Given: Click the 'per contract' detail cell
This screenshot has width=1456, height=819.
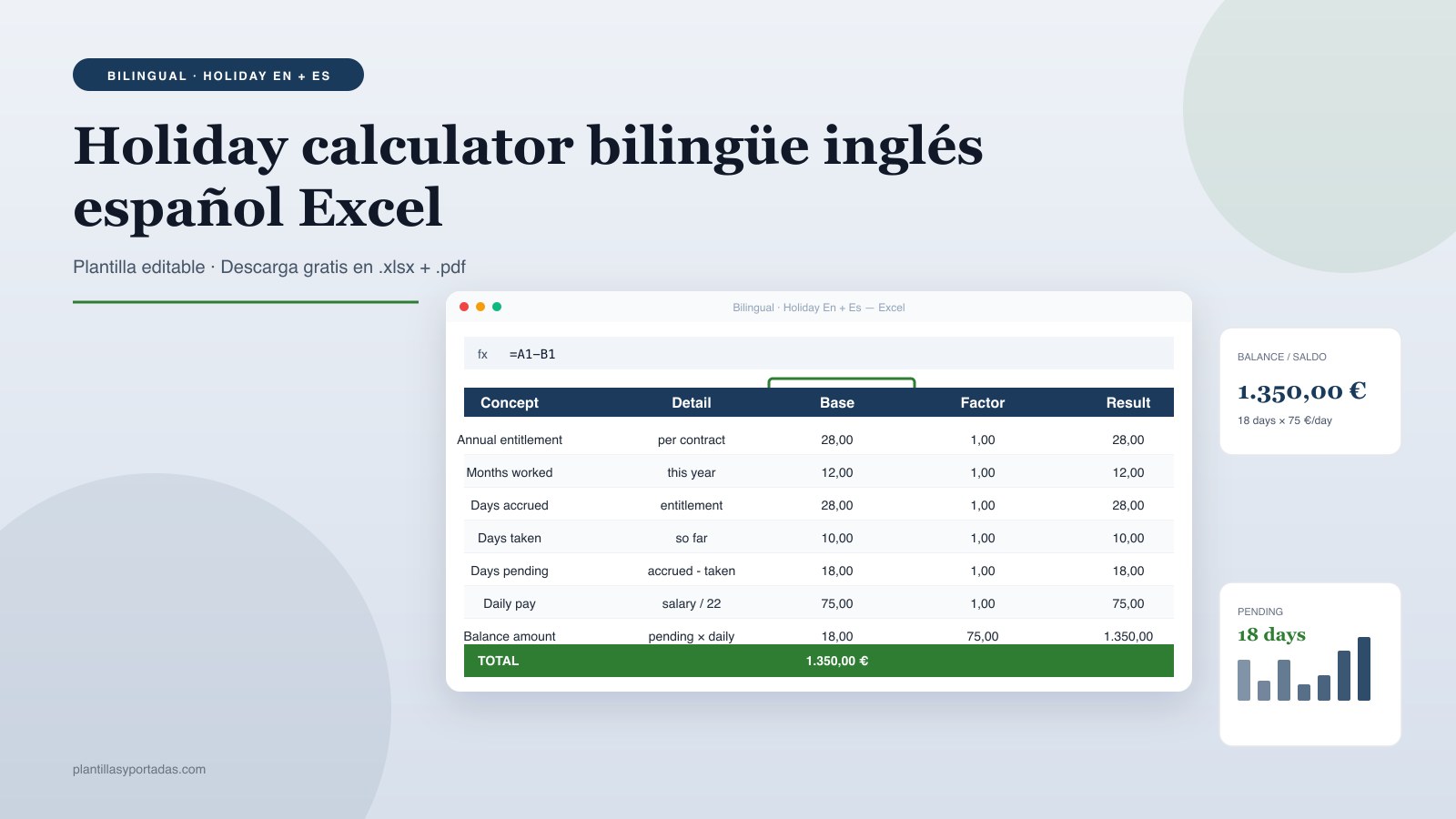Looking at the screenshot, I should coord(692,440).
